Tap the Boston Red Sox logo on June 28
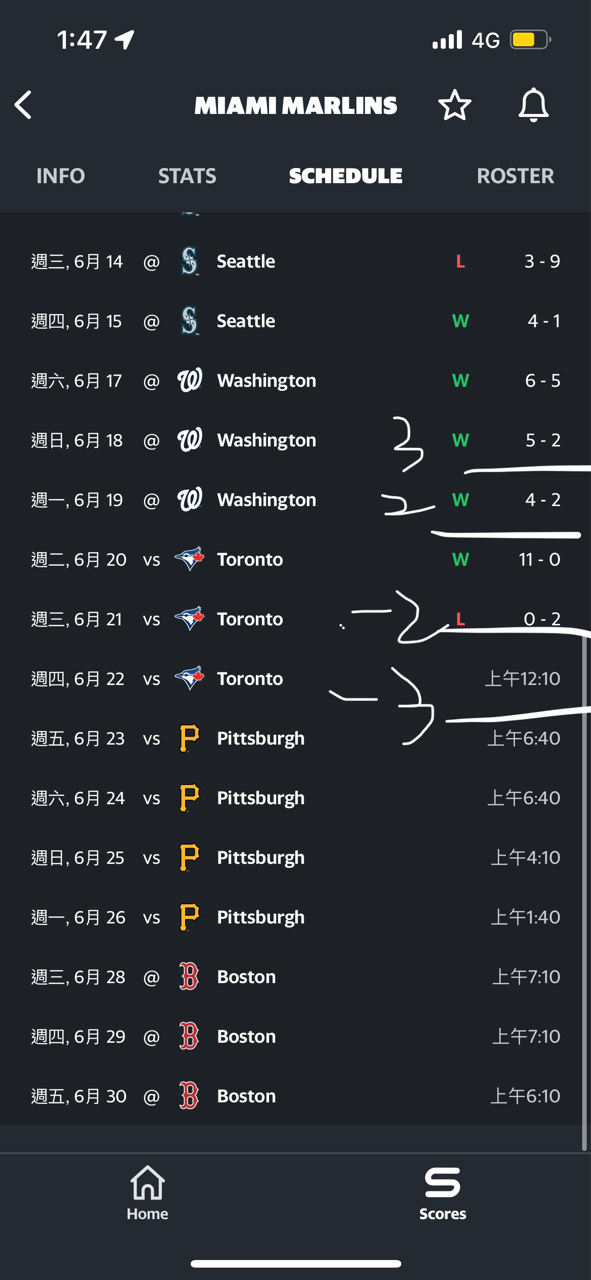This screenshot has height=1280, width=591. 189,977
